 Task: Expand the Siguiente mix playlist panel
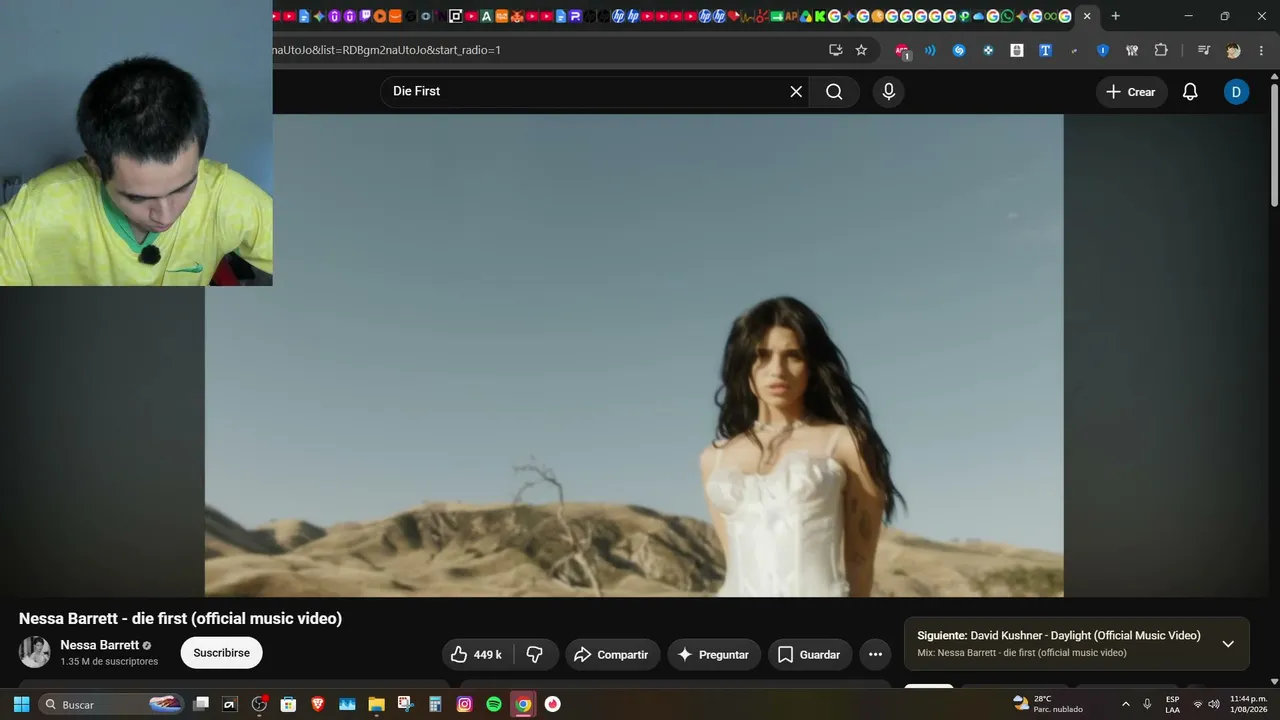click(x=1228, y=644)
